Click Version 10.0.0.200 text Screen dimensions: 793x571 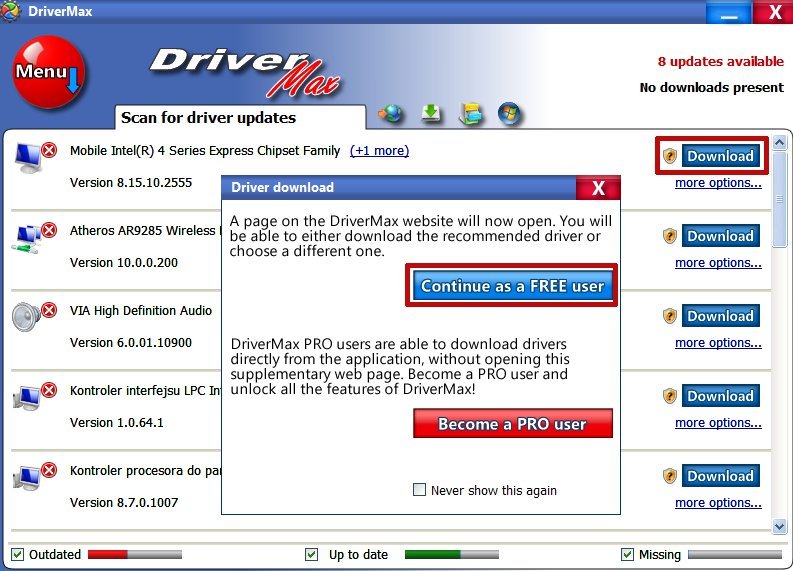click(x=124, y=262)
